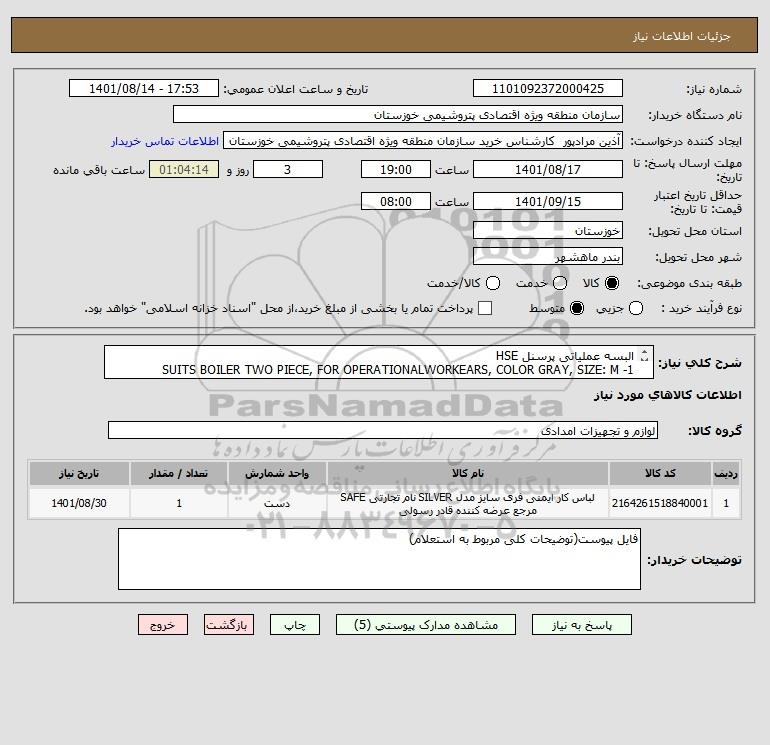770x745 pixels.
Task: Select the کالا radio button
Action: [x=612, y=283]
